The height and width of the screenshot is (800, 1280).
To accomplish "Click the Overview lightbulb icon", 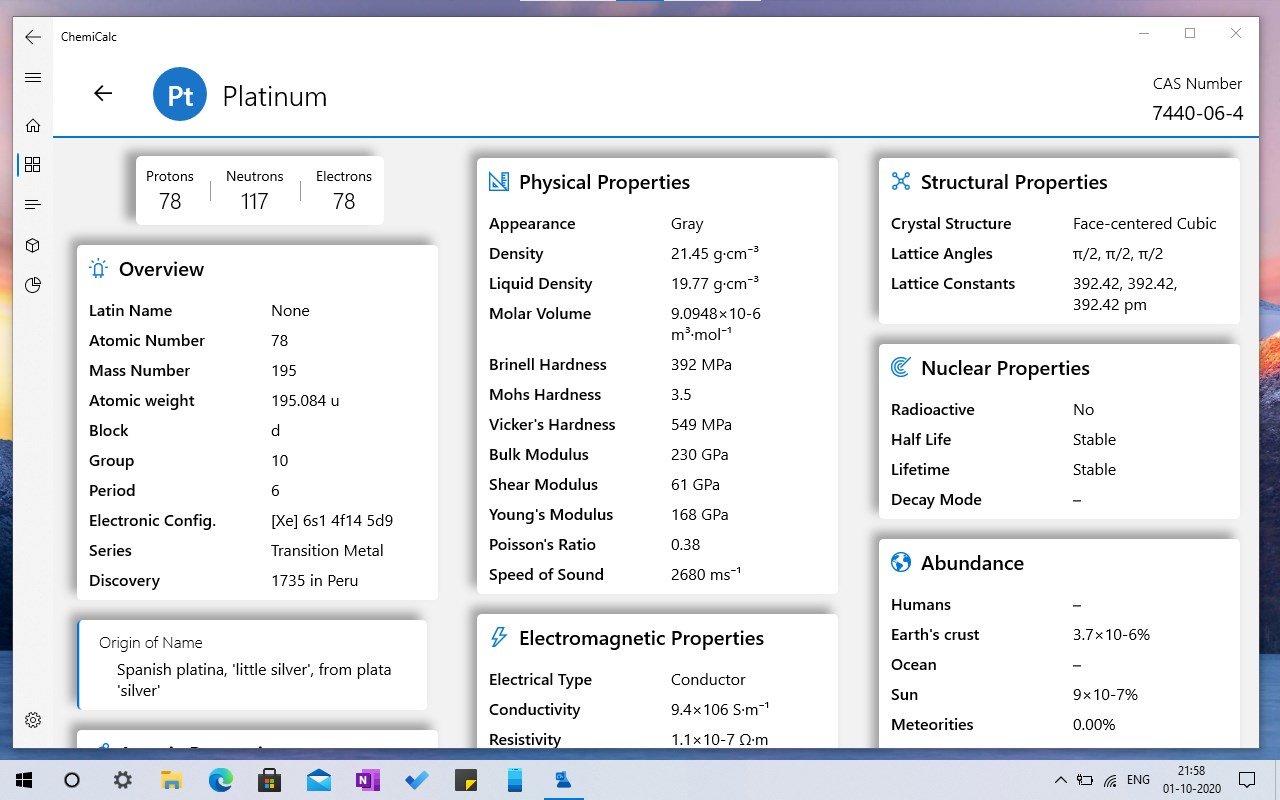I will pyautogui.click(x=98, y=269).
